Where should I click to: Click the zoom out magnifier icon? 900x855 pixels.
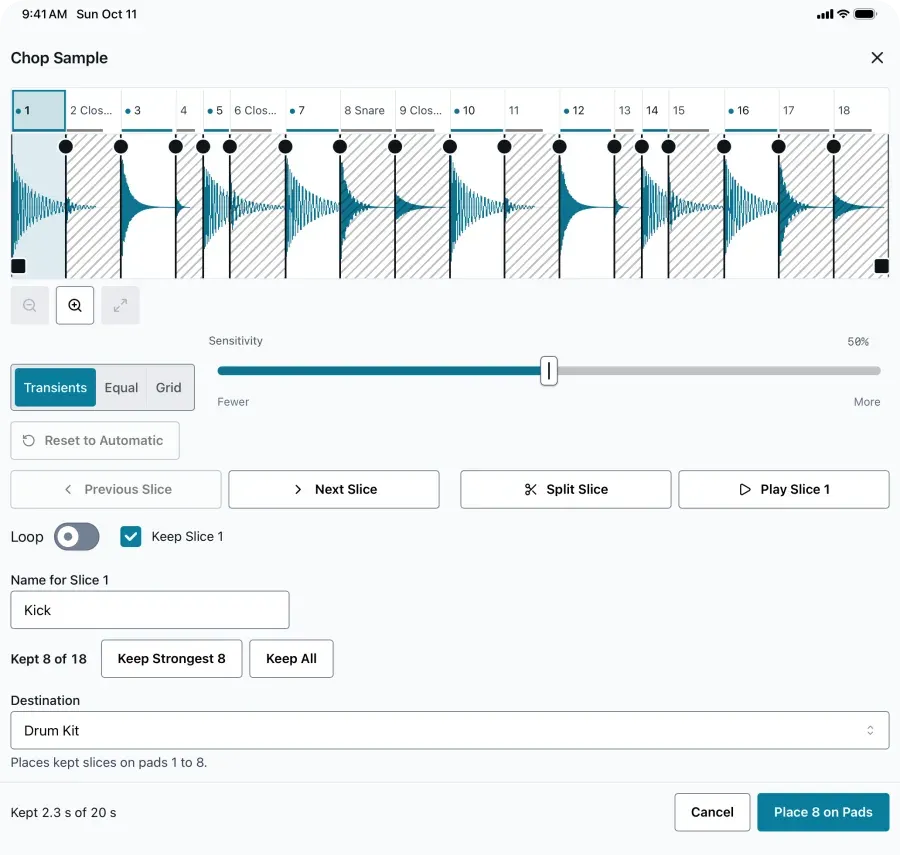click(x=30, y=305)
